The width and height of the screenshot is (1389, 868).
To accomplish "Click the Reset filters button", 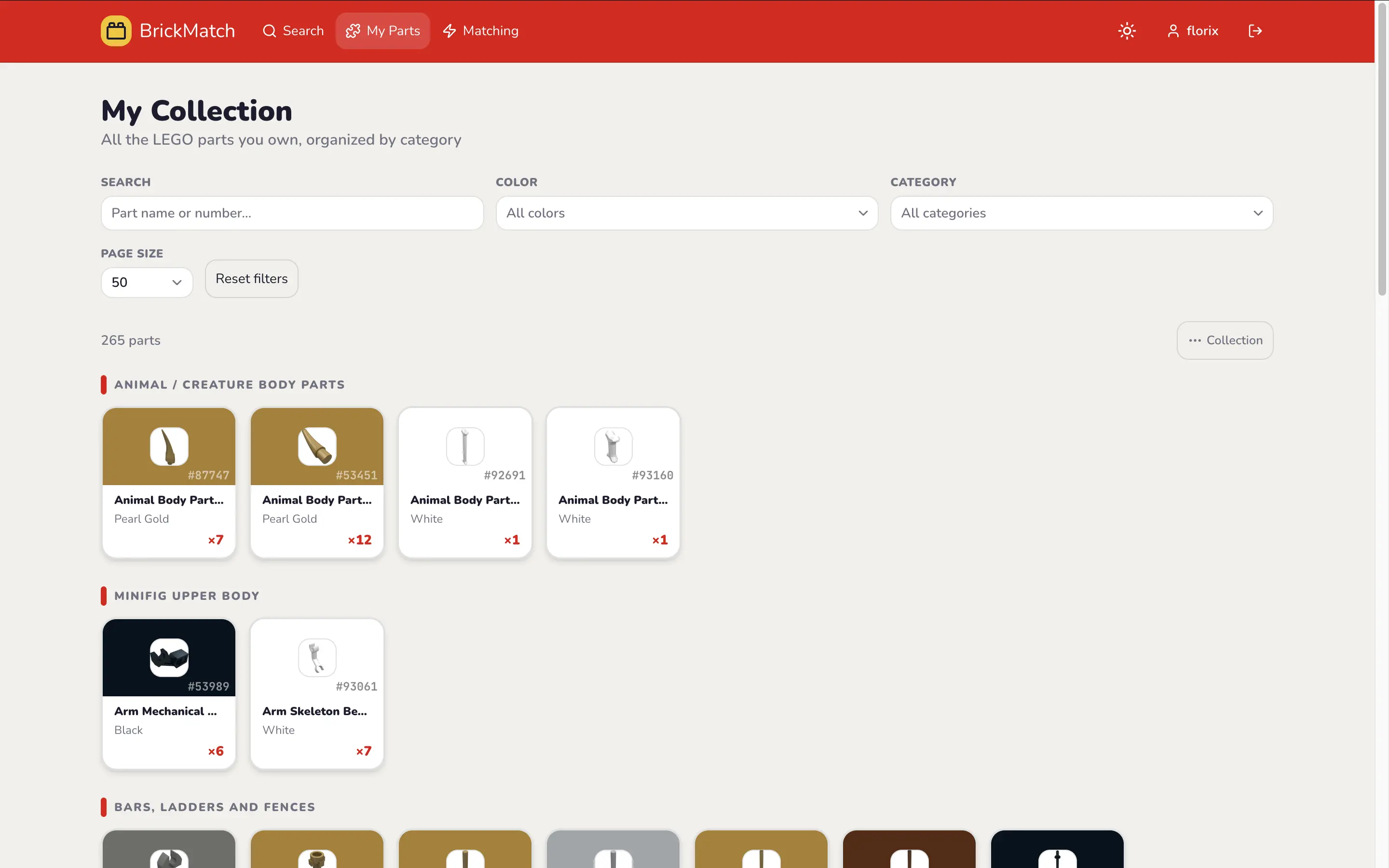I will click(x=251, y=279).
